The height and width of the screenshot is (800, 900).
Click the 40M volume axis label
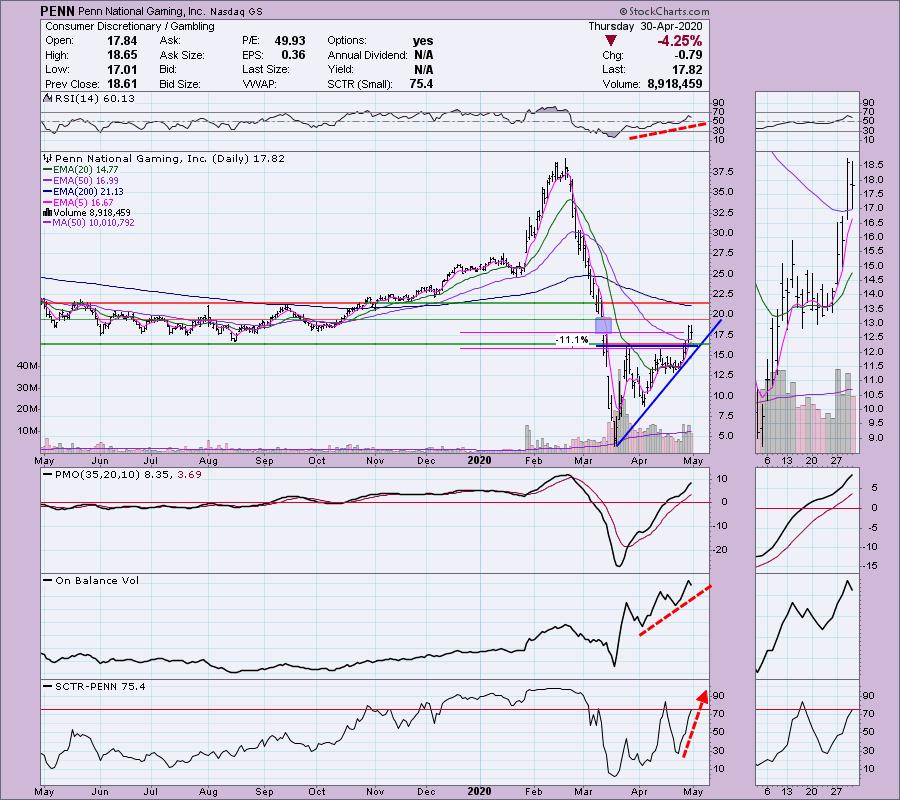pyautogui.click(x=28, y=366)
